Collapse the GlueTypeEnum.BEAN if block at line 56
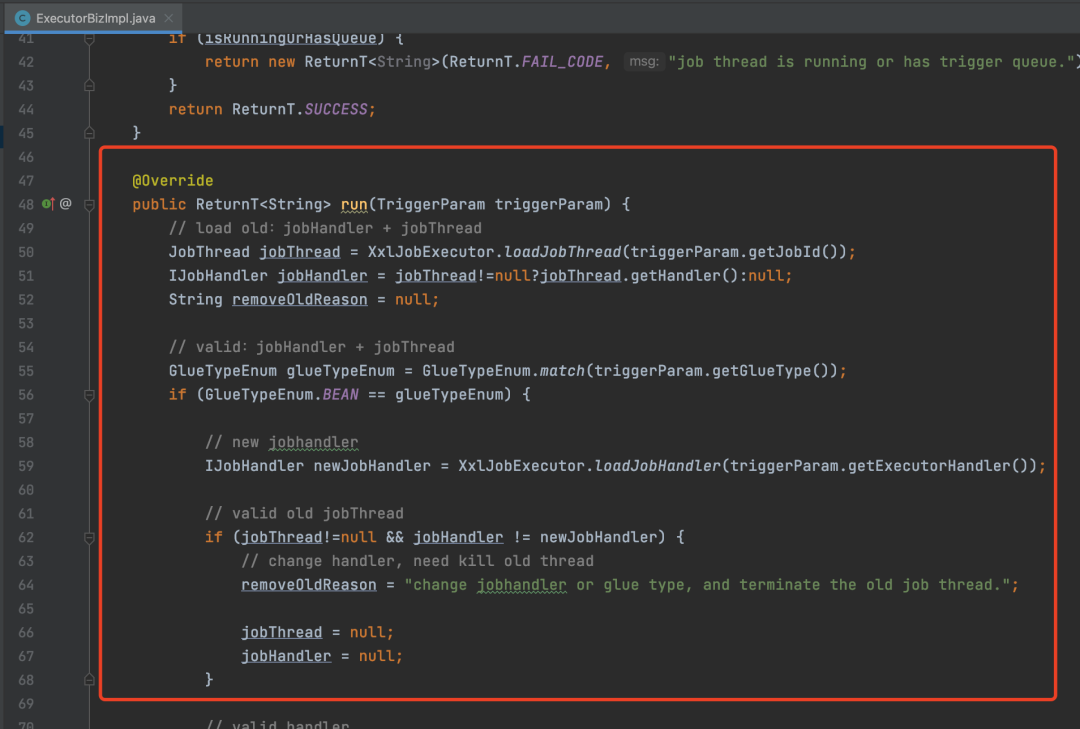 pyautogui.click(x=89, y=395)
